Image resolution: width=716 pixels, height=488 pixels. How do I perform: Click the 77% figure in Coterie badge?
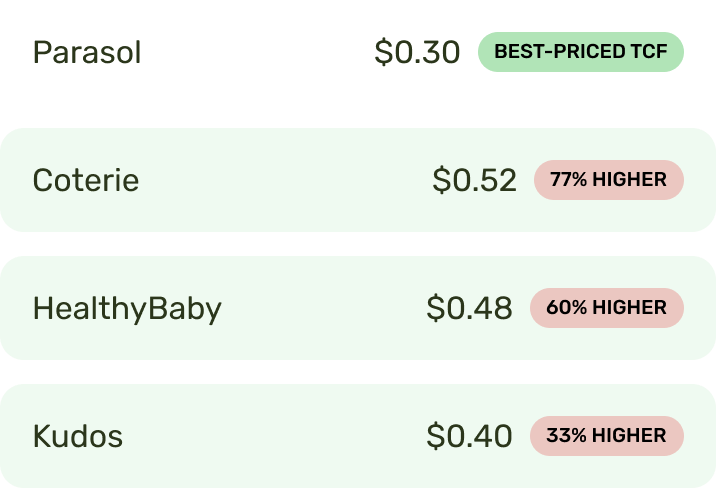569,180
